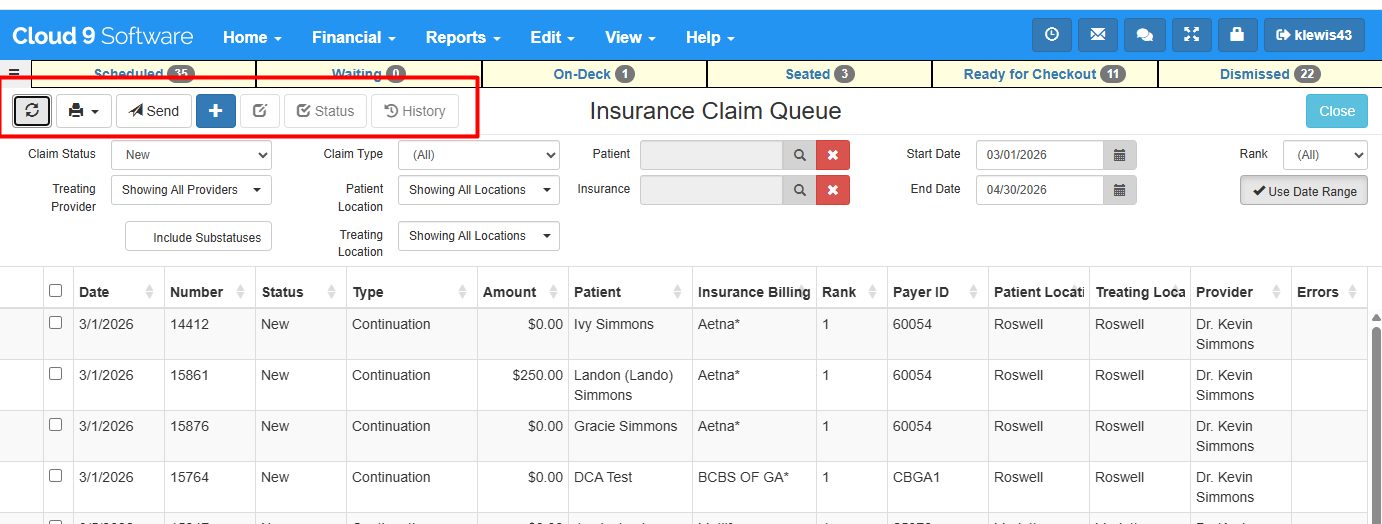This screenshot has width=1382, height=524.
Task: Click the blue plus add claim icon
Action: point(215,111)
